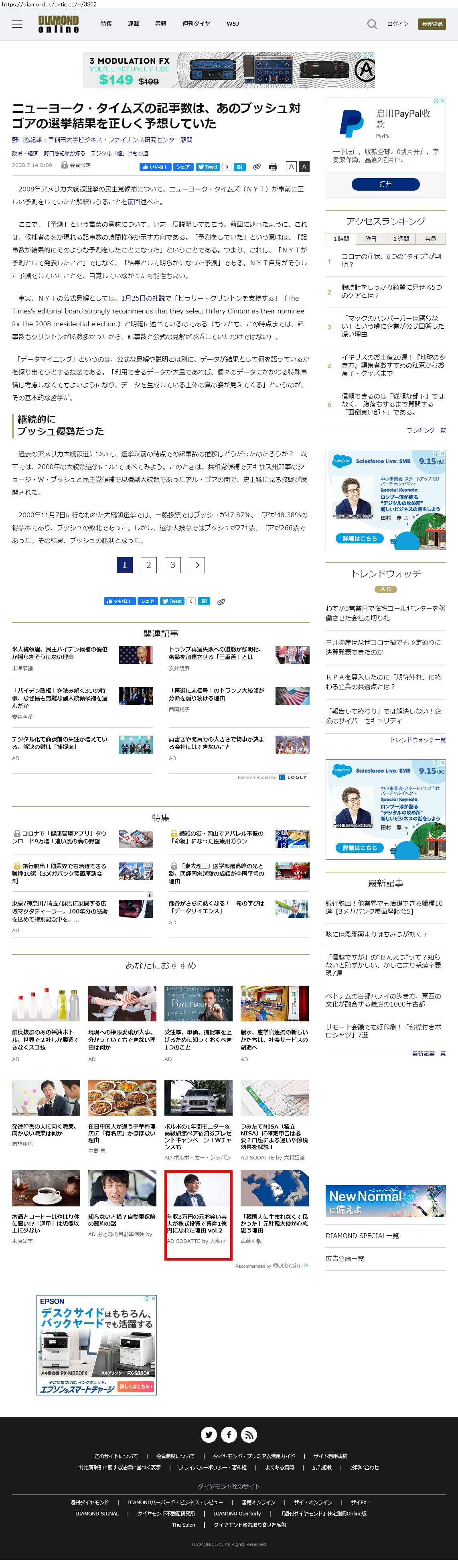Click the 会員登録 button
The height and width of the screenshot is (1568, 458).
[x=432, y=24]
